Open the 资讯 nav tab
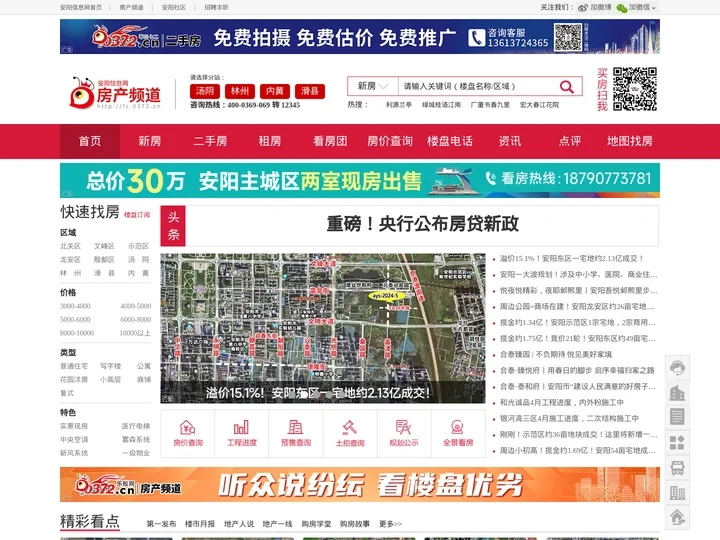The image size is (720, 540). [x=510, y=141]
